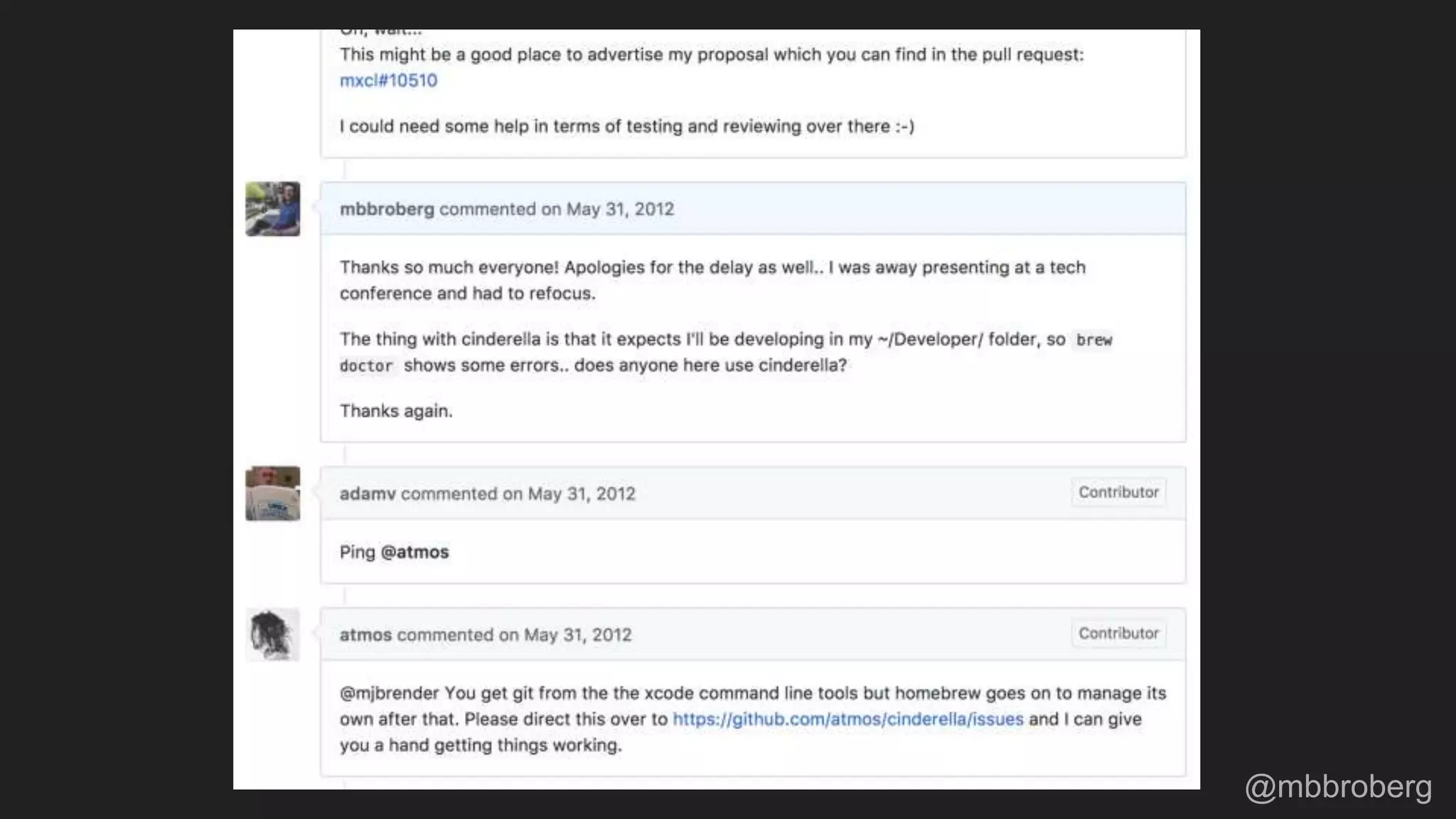Click the 'brew' inline code snippet
This screenshot has width=1456, height=819.
[1093, 340]
